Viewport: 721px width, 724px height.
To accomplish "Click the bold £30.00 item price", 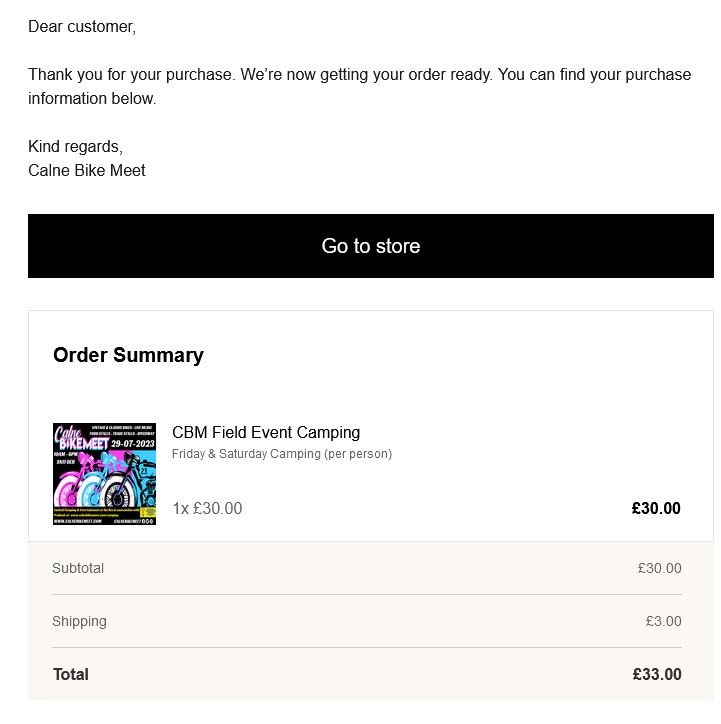I will coord(656,508).
